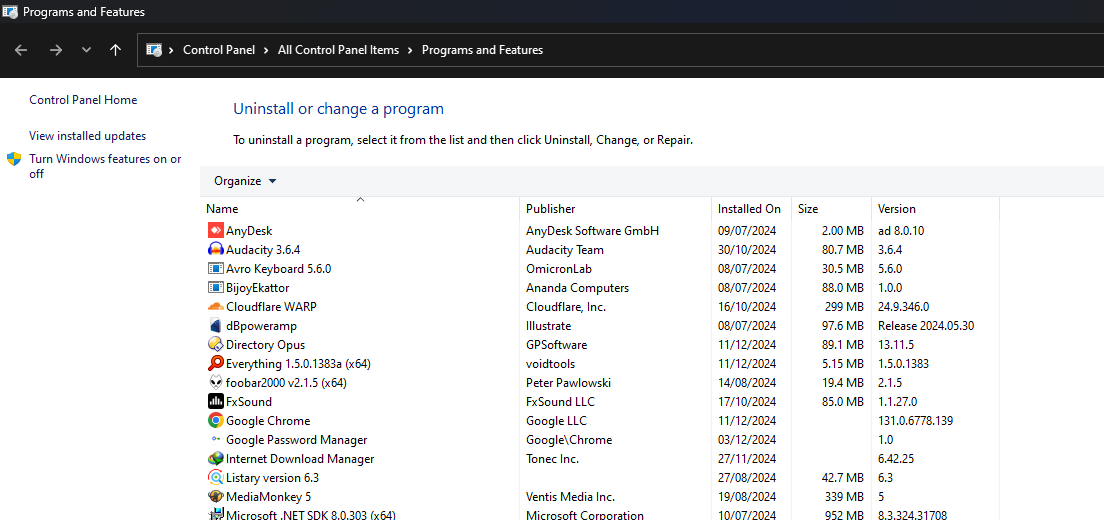
Task: Click the FxSound icon
Action: 215,402
